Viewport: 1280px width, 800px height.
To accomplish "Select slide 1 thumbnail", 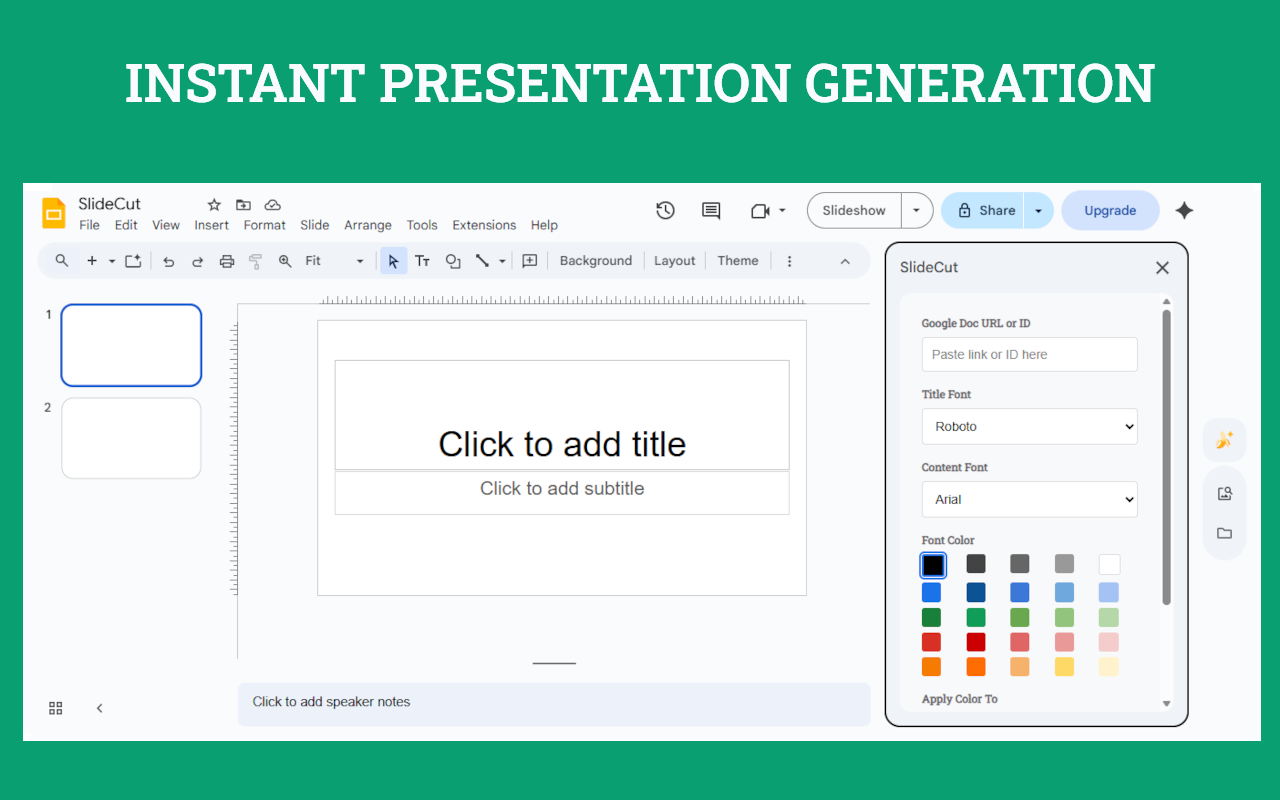I will 131,345.
